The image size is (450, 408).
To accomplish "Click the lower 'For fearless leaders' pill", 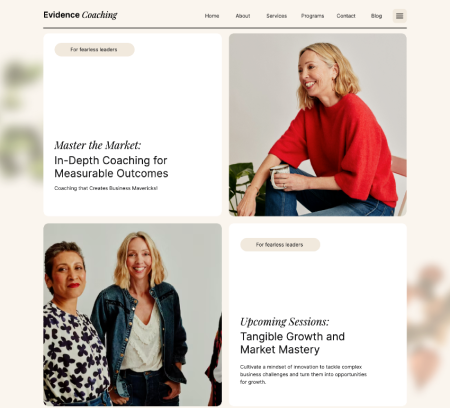I will click(x=280, y=245).
